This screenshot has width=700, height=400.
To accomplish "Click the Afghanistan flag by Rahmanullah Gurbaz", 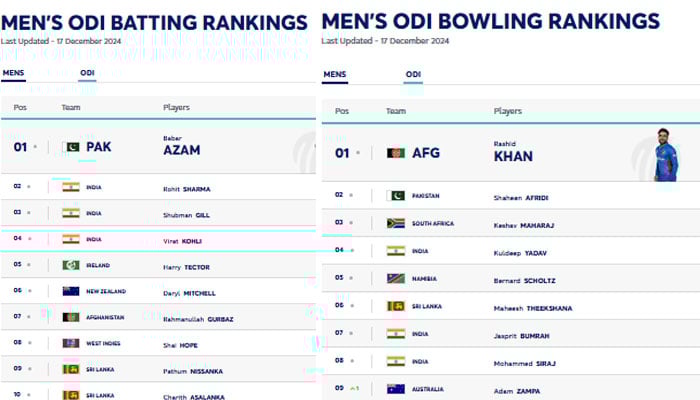I will click(x=70, y=317).
